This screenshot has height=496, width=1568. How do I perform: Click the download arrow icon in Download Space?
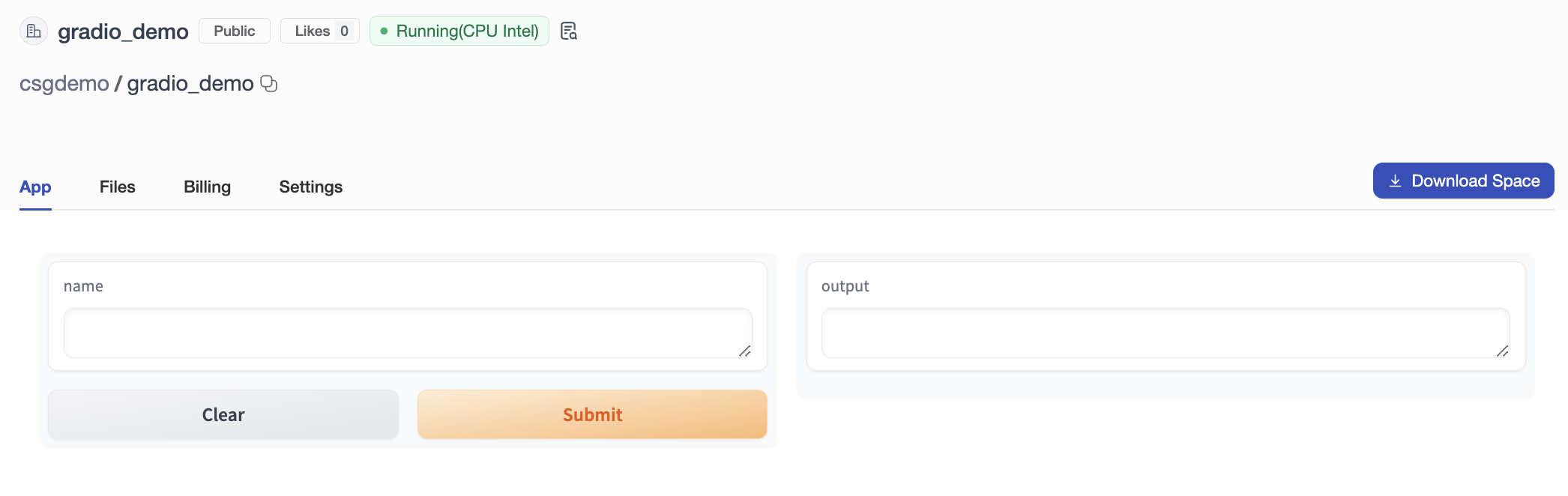1395,180
